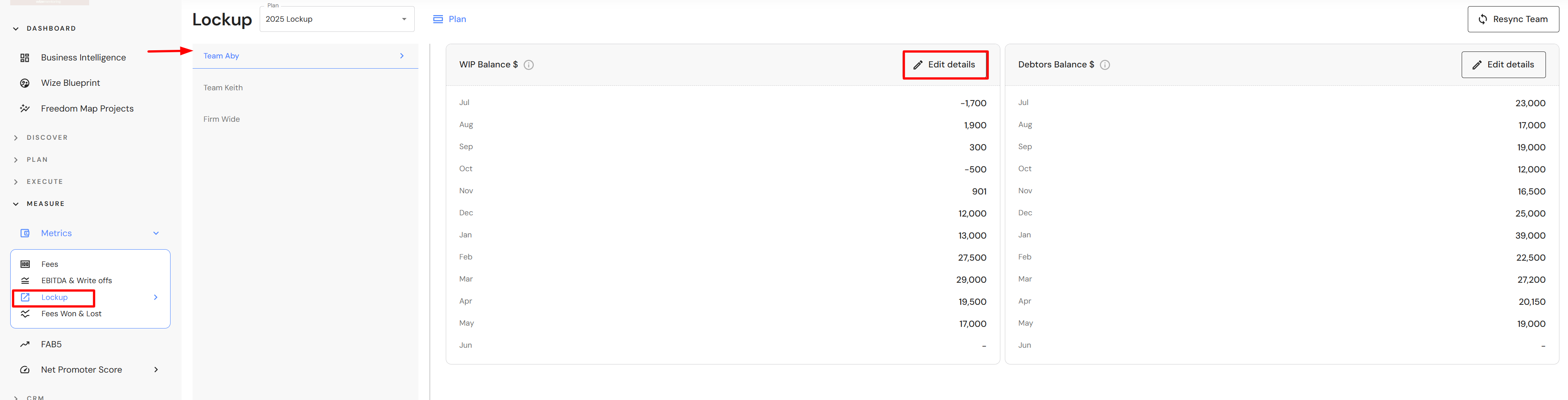The width and height of the screenshot is (1568, 400).
Task: Click the FAB5 trend icon
Action: 25,345
